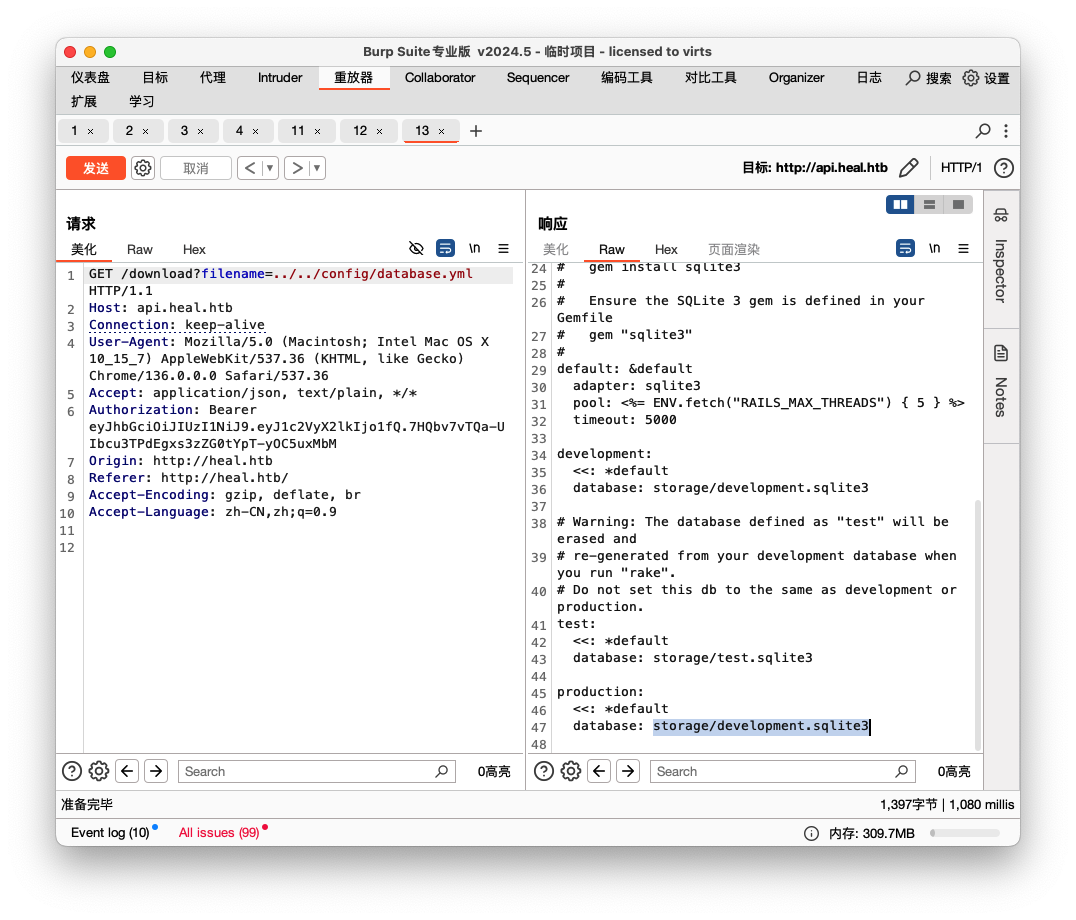The height and width of the screenshot is (920, 1076).
Task: Expand the forward history dropdown arrow
Action: pyautogui.click(x=317, y=168)
